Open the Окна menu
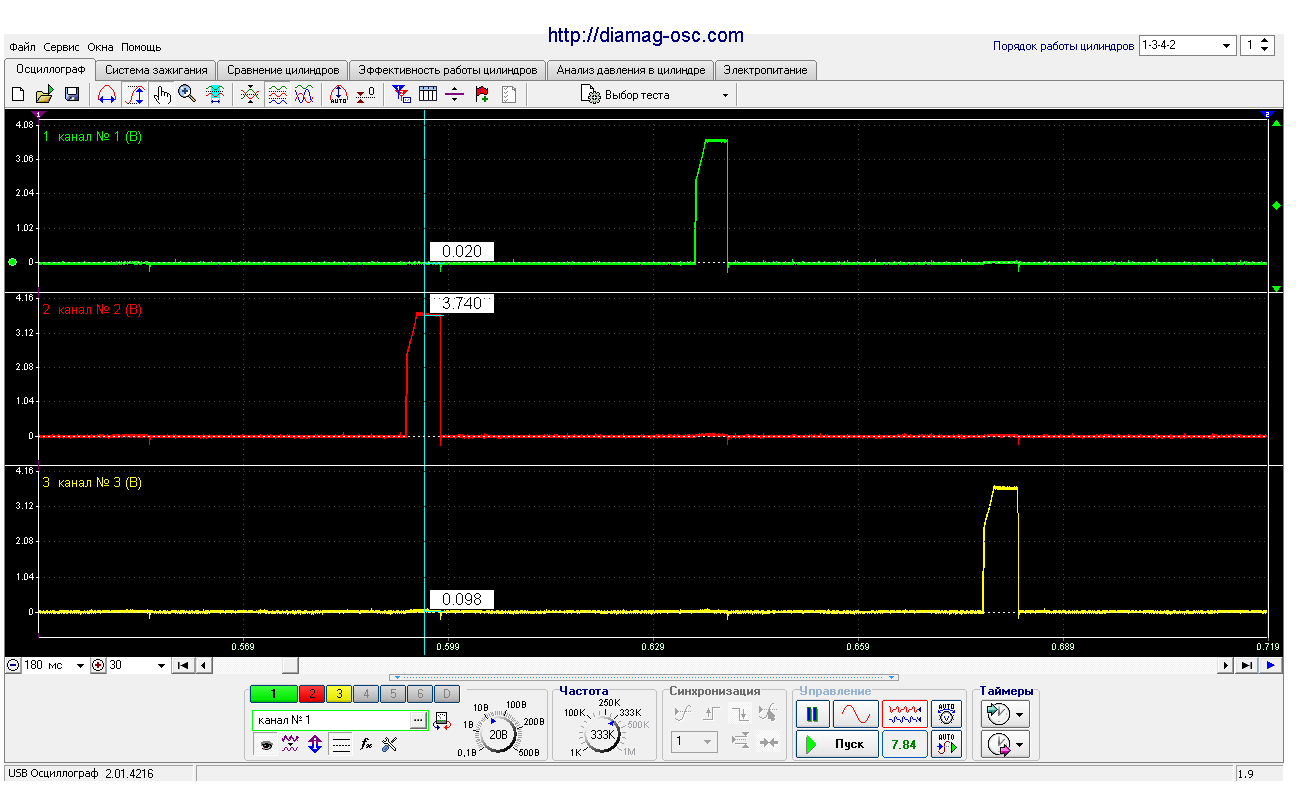The height and width of the screenshot is (786, 1296). (x=100, y=47)
